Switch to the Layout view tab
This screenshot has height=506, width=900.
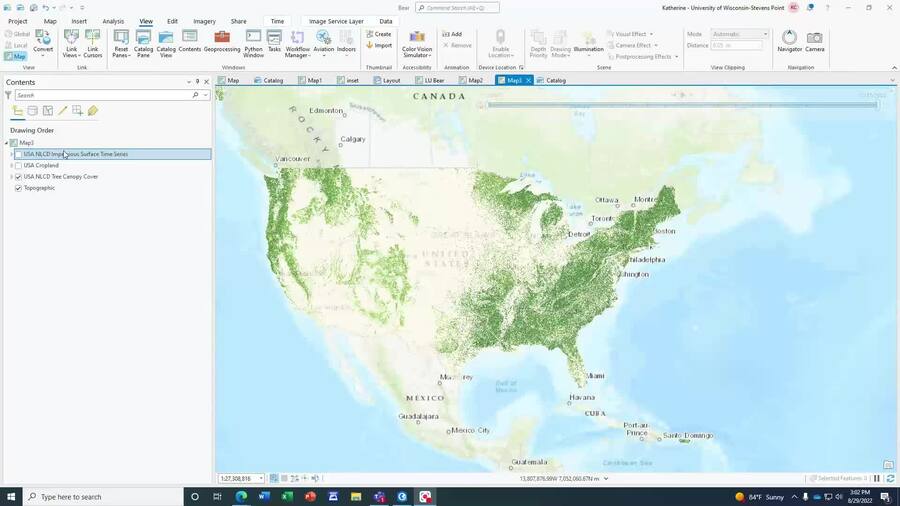pos(387,80)
